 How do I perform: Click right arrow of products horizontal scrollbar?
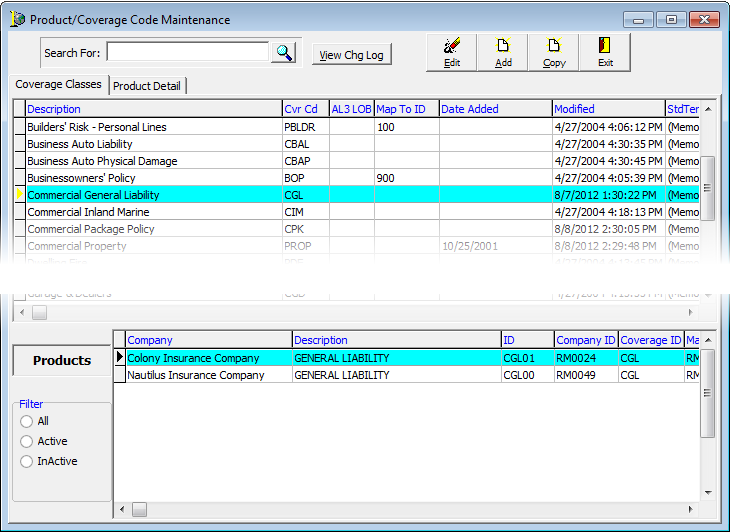[x=690, y=509]
